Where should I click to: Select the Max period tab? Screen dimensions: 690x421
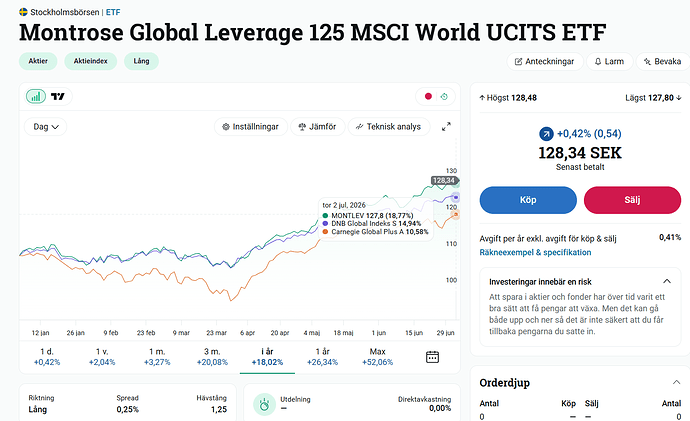[x=377, y=357]
